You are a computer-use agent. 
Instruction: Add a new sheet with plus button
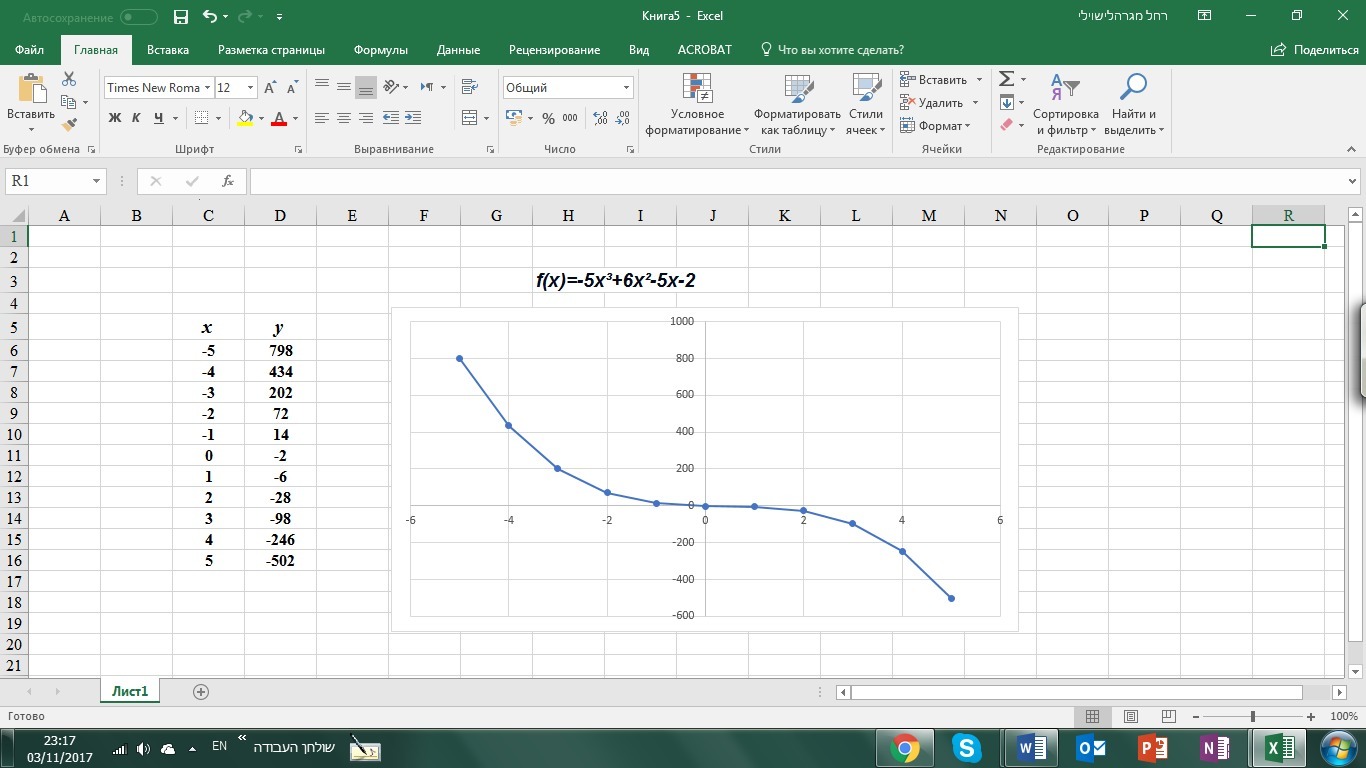pos(201,691)
